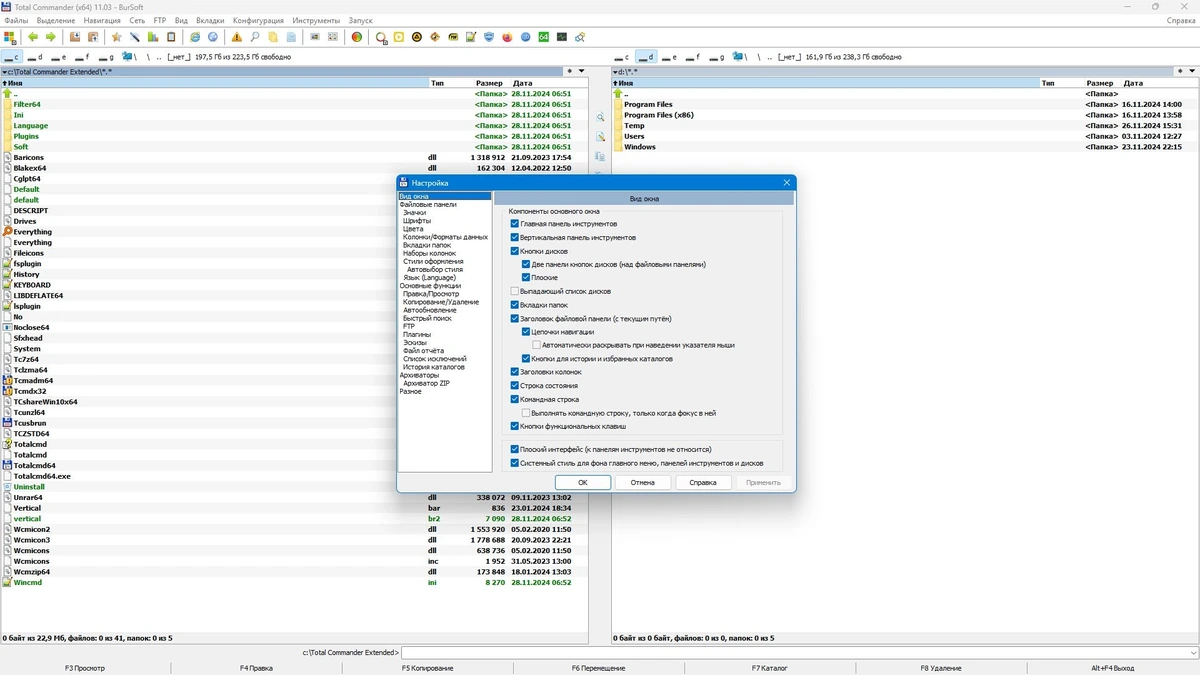The image size is (1200, 675).
Task: Enable Выпадающий список дисков checkbox
Action: pos(515,291)
